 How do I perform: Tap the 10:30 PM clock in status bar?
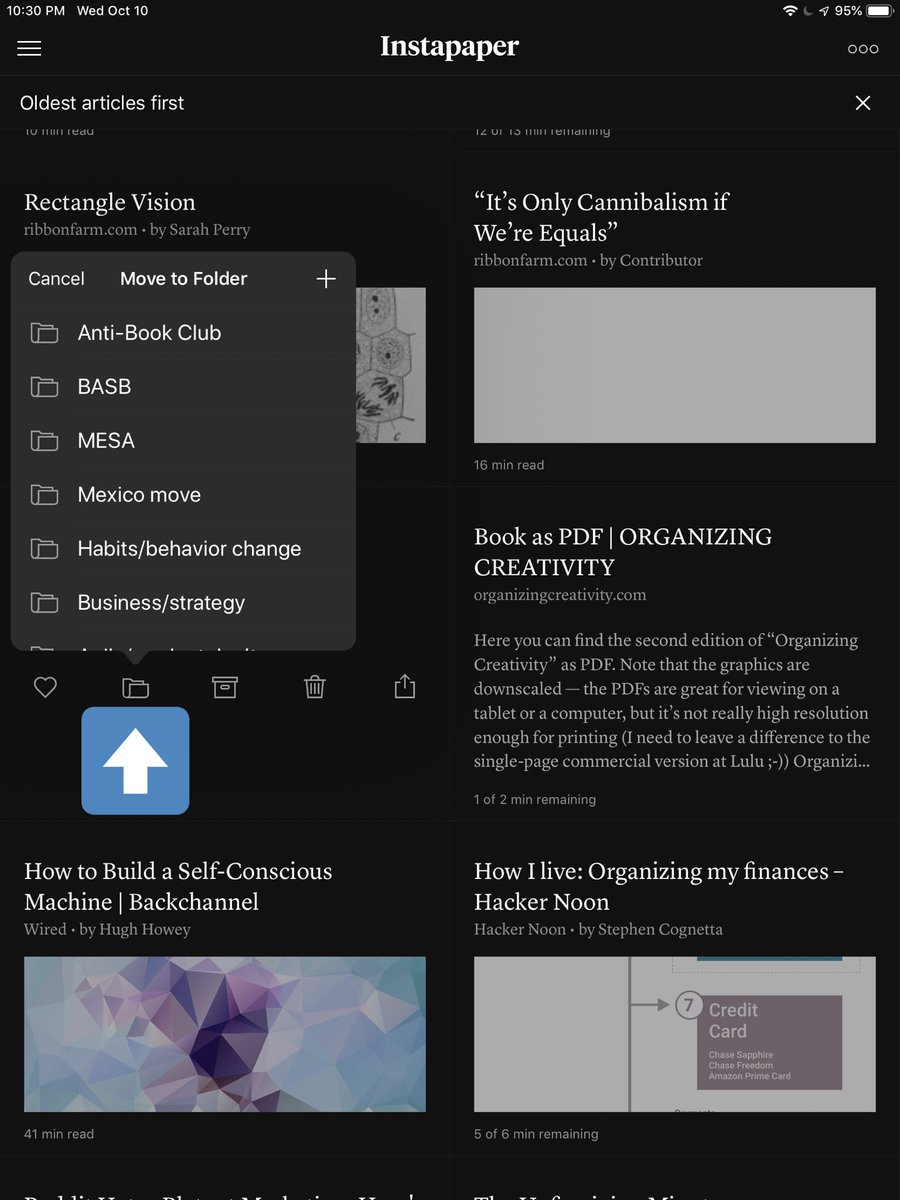35,11
